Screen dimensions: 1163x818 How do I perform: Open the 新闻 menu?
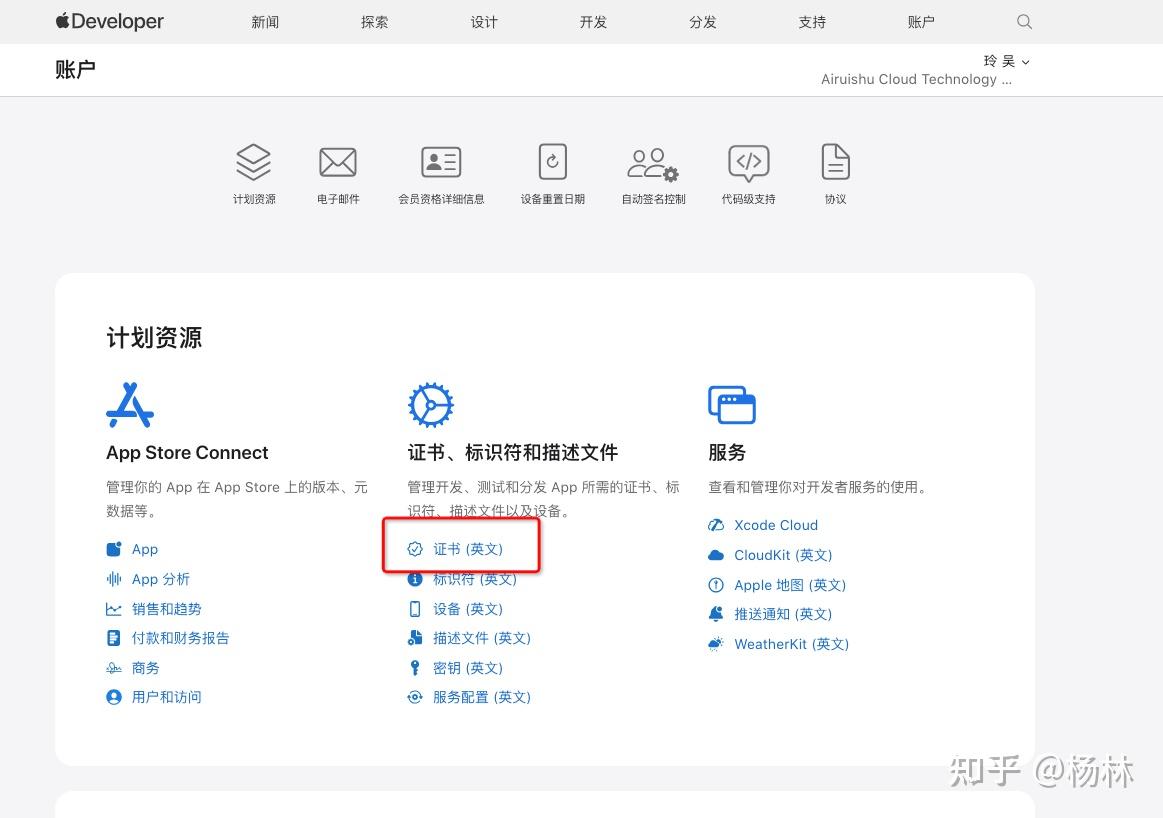265,22
